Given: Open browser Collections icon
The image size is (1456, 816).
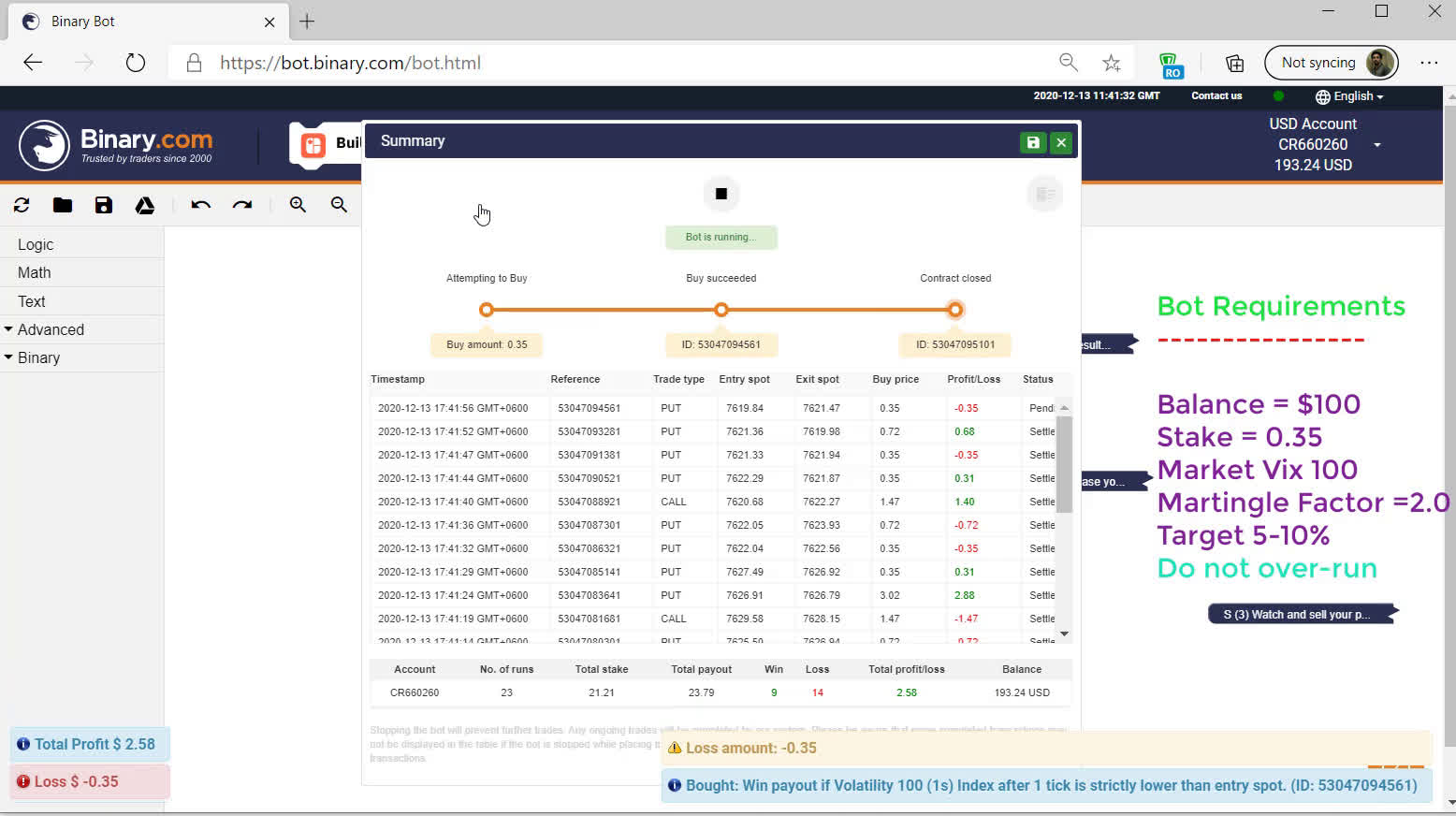Looking at the screenshot, I should pos(1235,63).
